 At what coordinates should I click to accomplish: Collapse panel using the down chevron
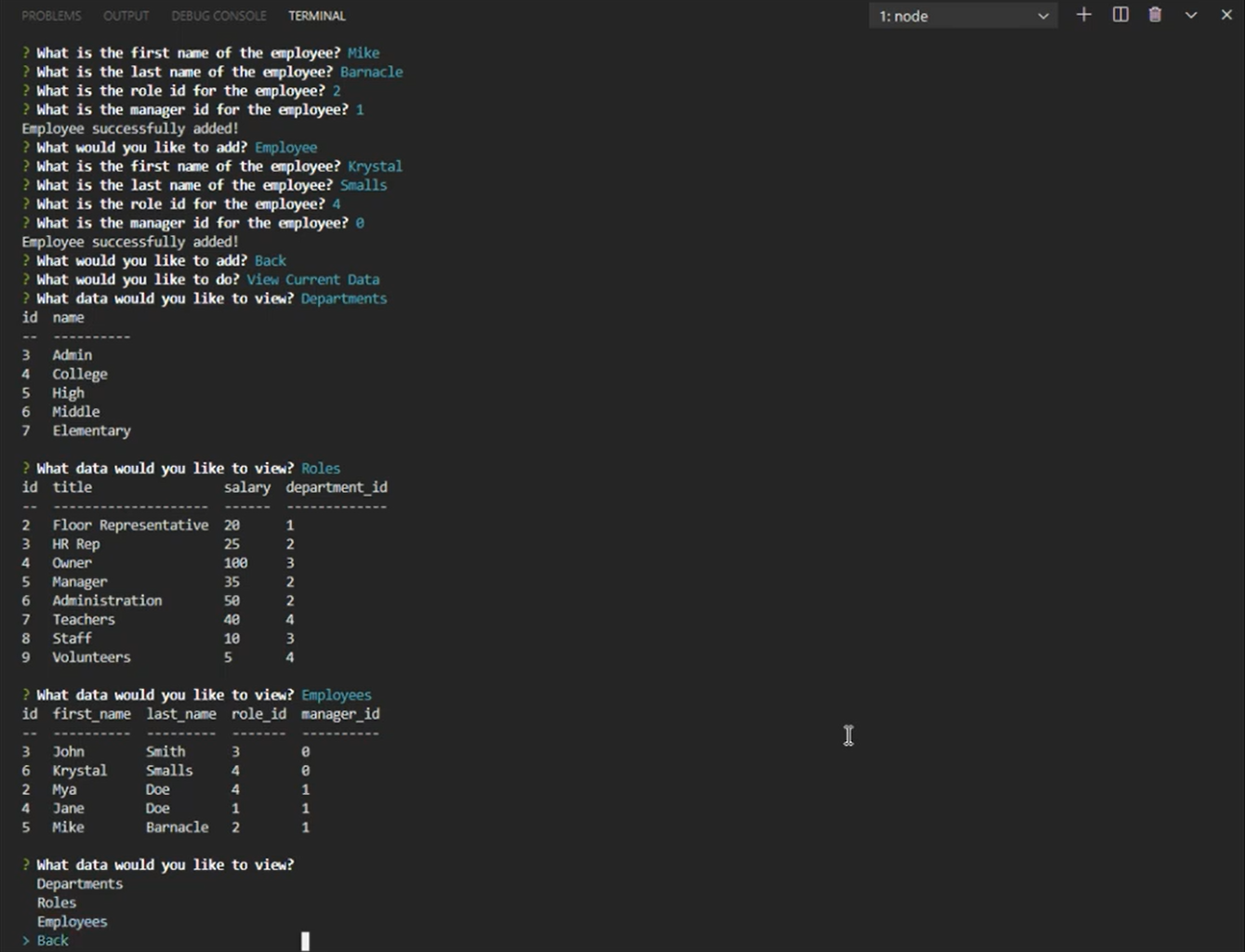tap(1191, 15)
